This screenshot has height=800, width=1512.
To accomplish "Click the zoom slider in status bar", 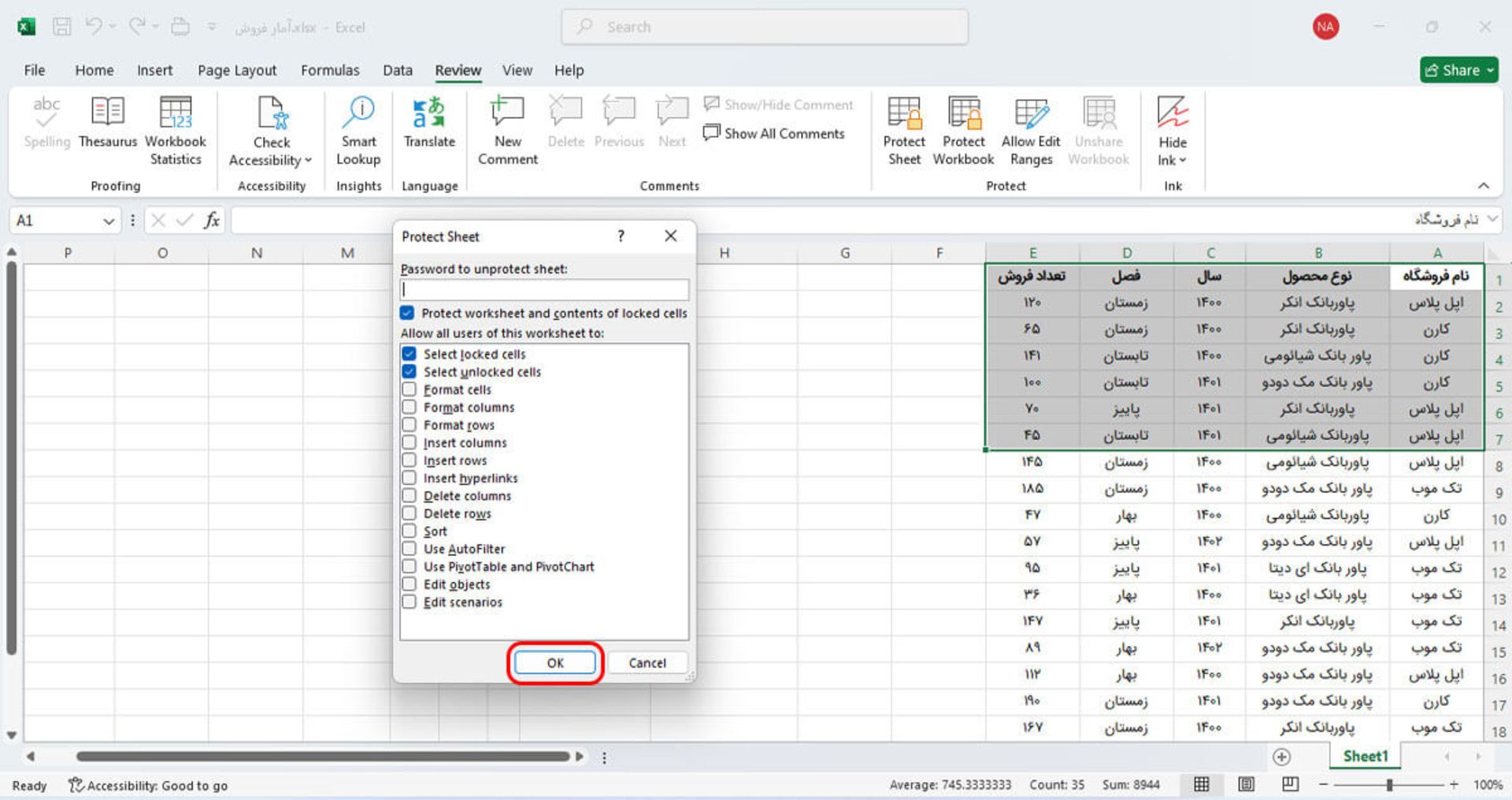I will pos(1389,785).
